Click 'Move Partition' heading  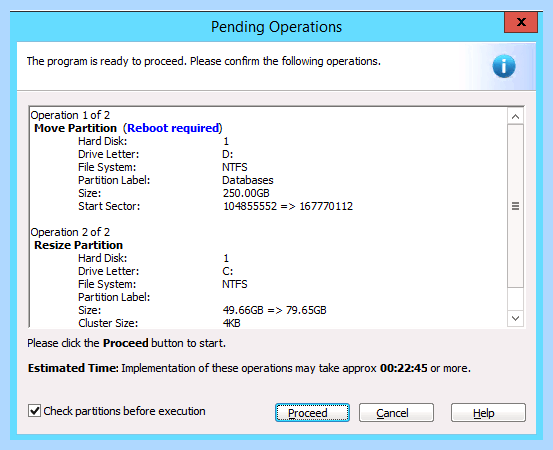(75, 128)
